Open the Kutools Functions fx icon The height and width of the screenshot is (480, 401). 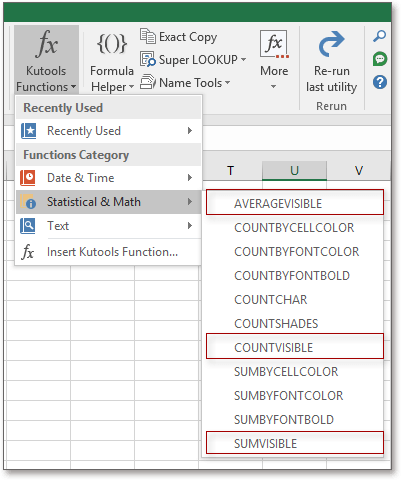(46, 43)
